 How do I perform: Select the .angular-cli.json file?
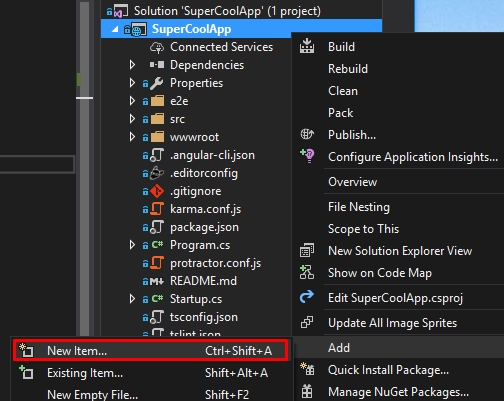(212, 155)
